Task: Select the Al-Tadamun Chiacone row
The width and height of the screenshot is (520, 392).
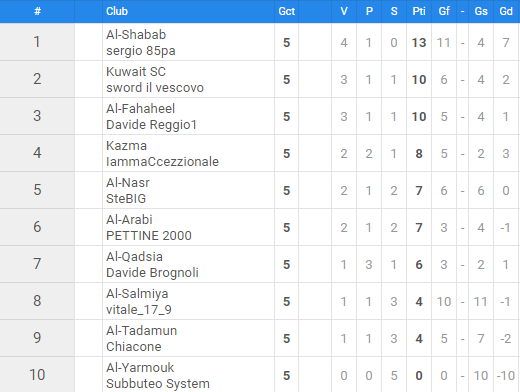Action: 260,338
